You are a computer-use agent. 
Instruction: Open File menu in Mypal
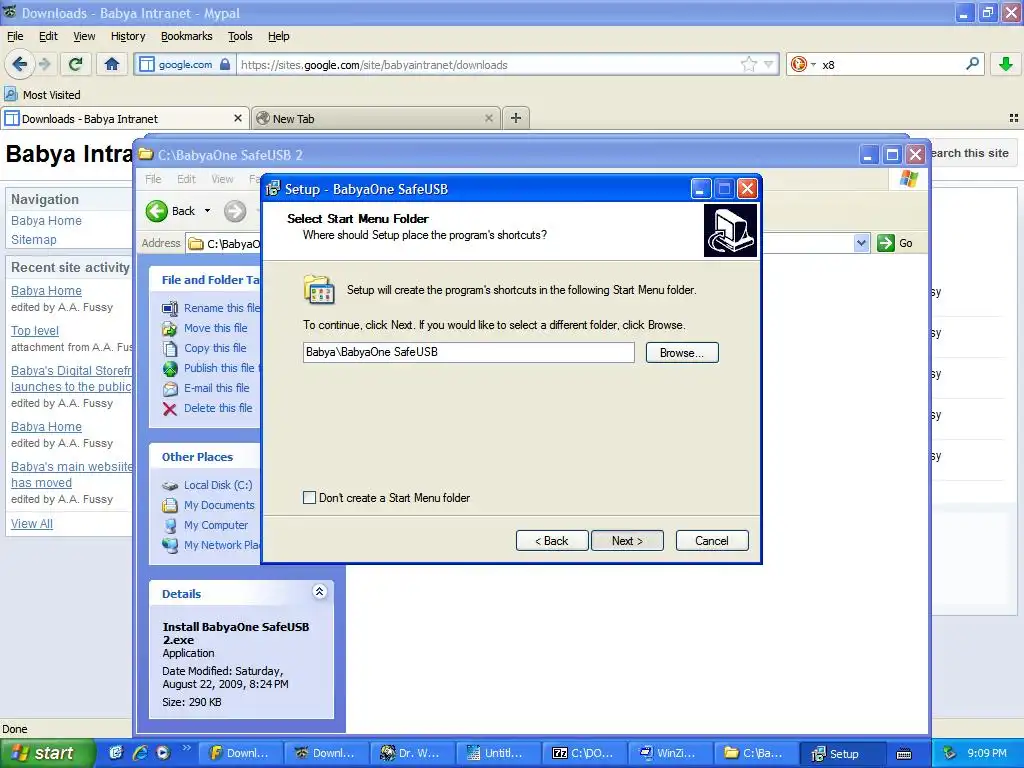pyautogui.click(x=15, y=36)
